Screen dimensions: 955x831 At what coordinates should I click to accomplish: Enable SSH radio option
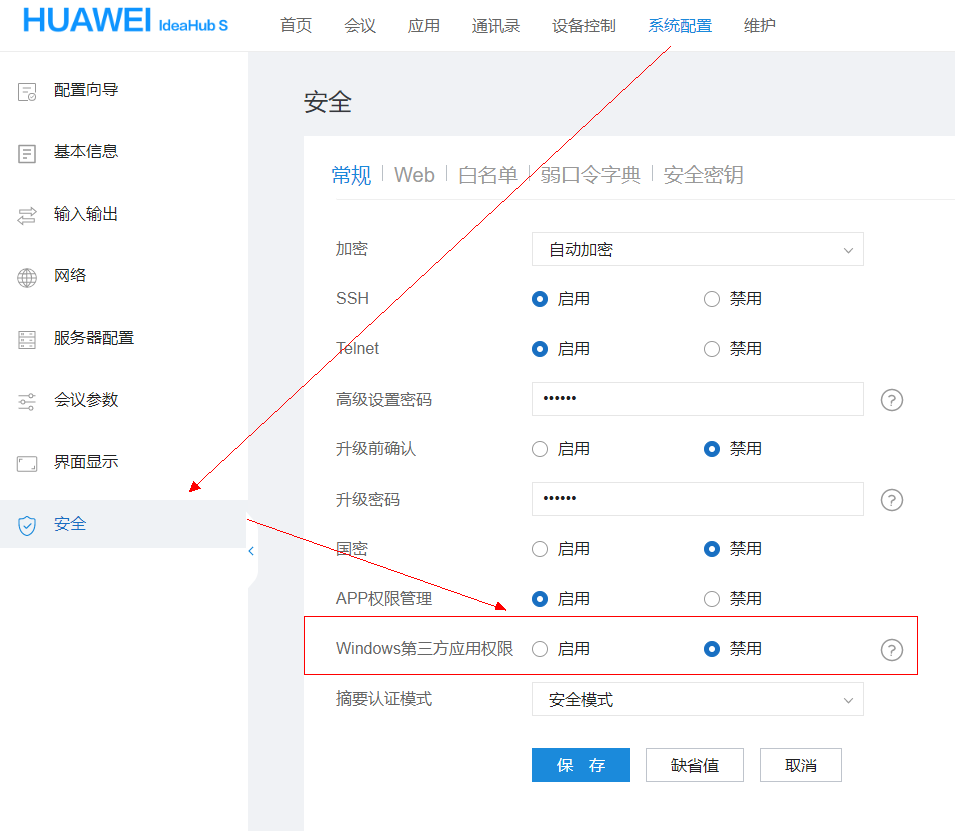tap(540, 299)
